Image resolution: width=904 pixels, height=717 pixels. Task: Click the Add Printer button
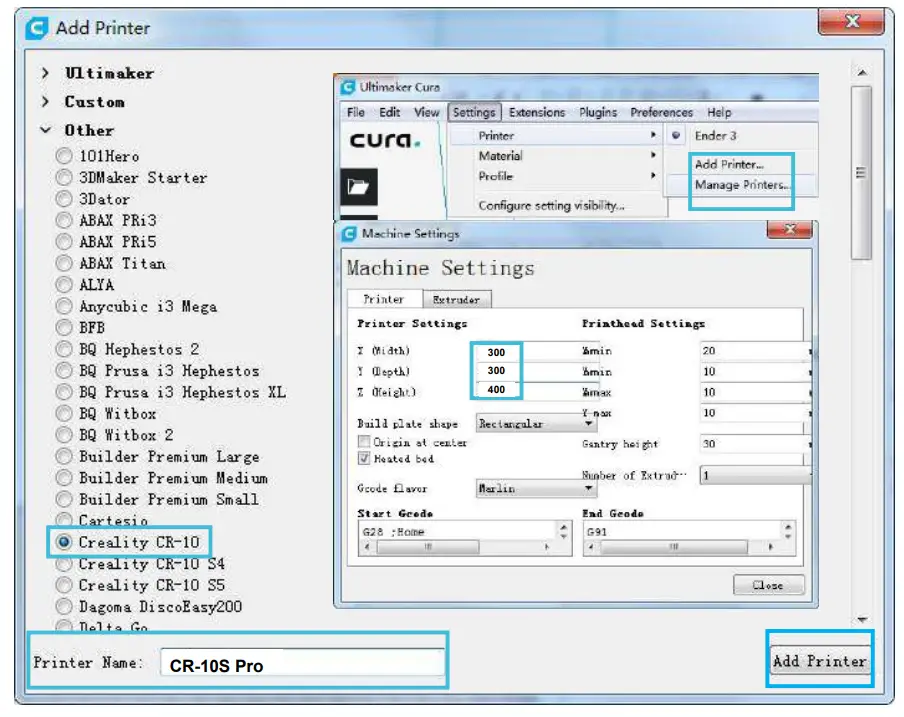819,661
